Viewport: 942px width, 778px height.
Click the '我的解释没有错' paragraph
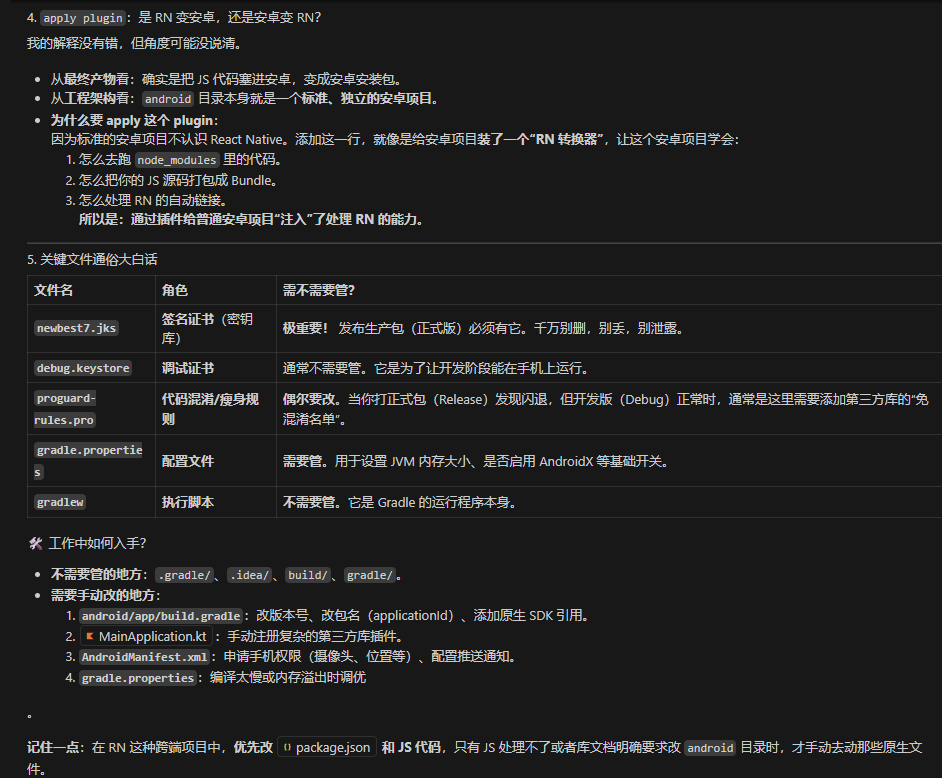(135, 43)
